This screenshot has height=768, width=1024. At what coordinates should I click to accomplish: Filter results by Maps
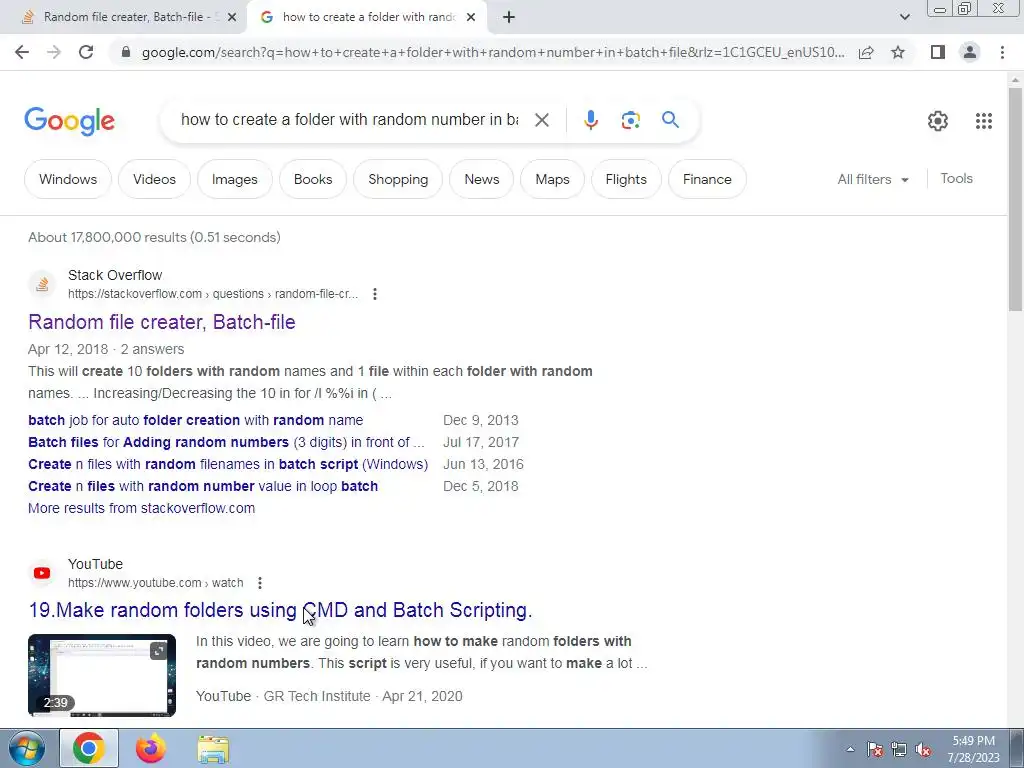(x=552, y=179)
